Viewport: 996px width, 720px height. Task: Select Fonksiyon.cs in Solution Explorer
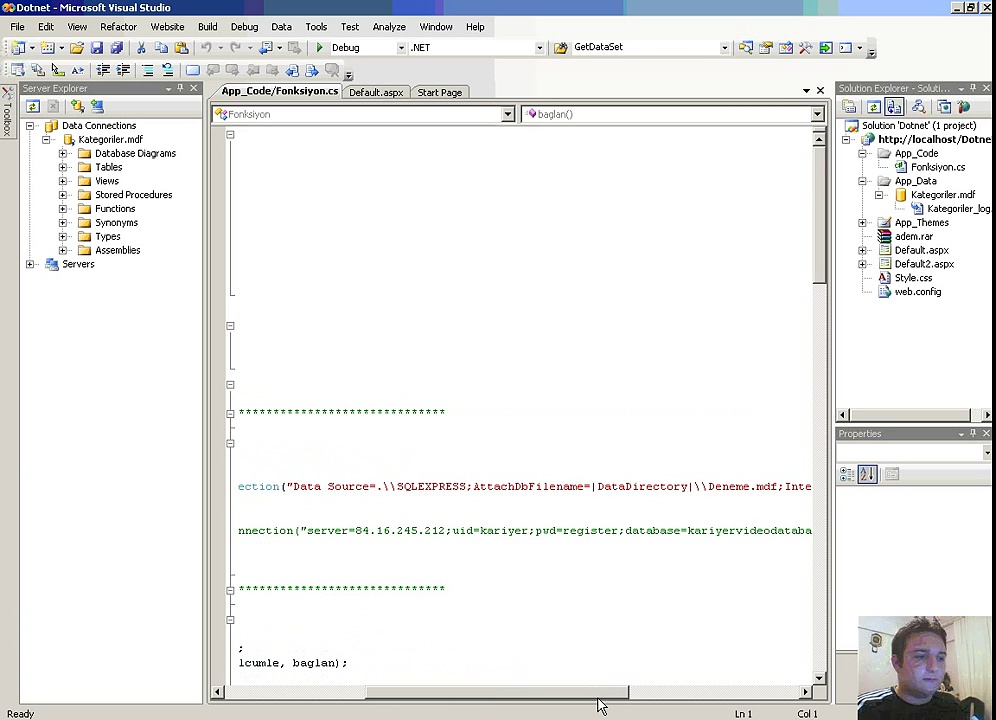click(x=938, y=168)
